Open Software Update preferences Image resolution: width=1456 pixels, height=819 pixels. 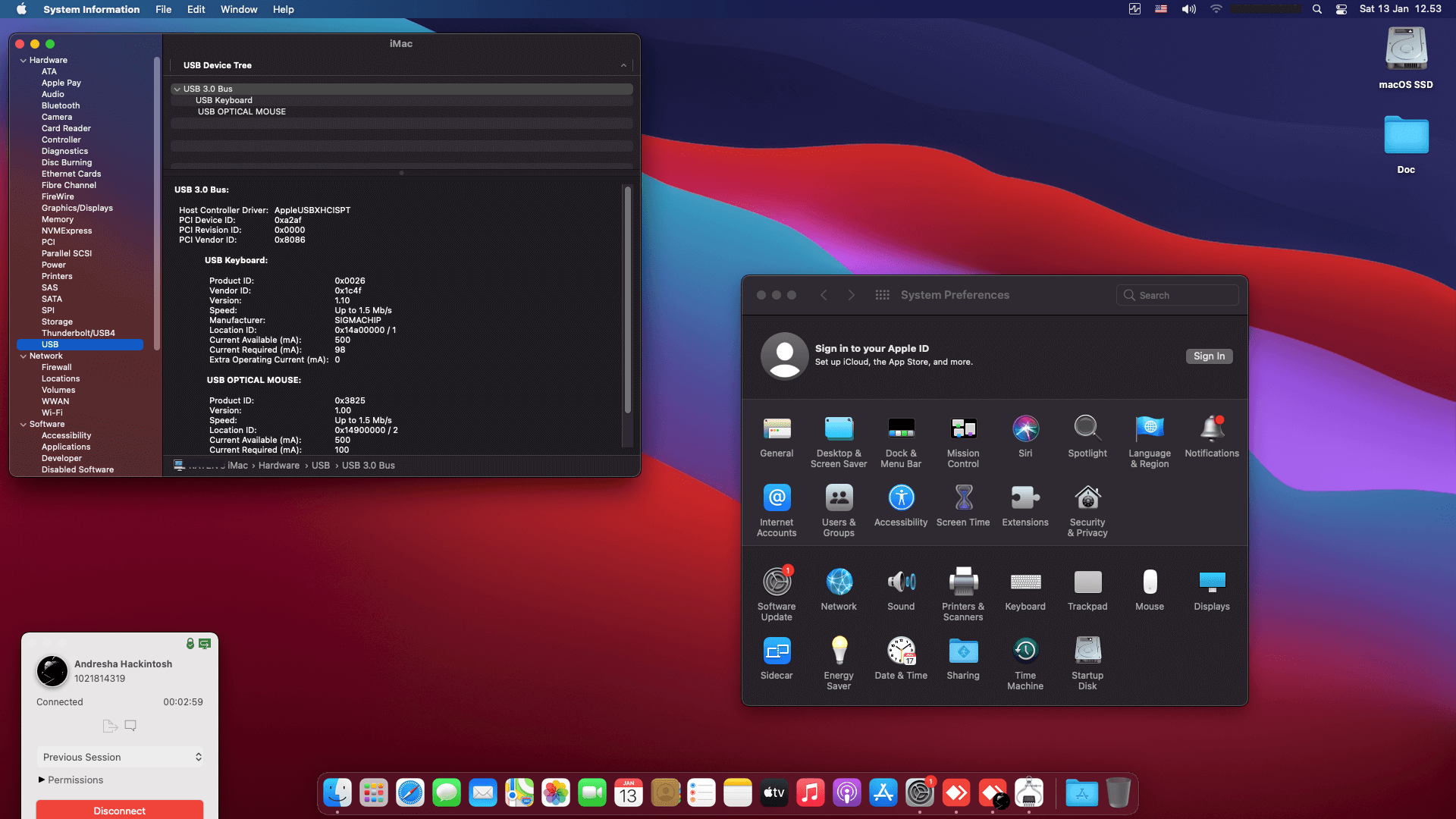[x=777, y=595]
